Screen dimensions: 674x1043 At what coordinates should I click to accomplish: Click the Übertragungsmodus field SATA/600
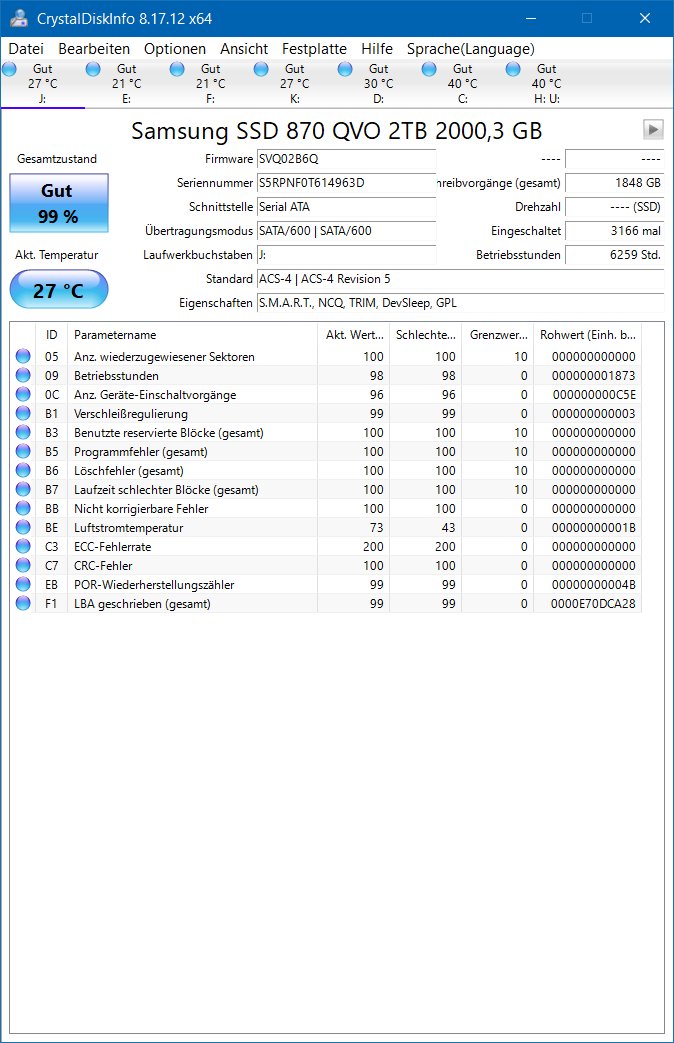point(347,231)
